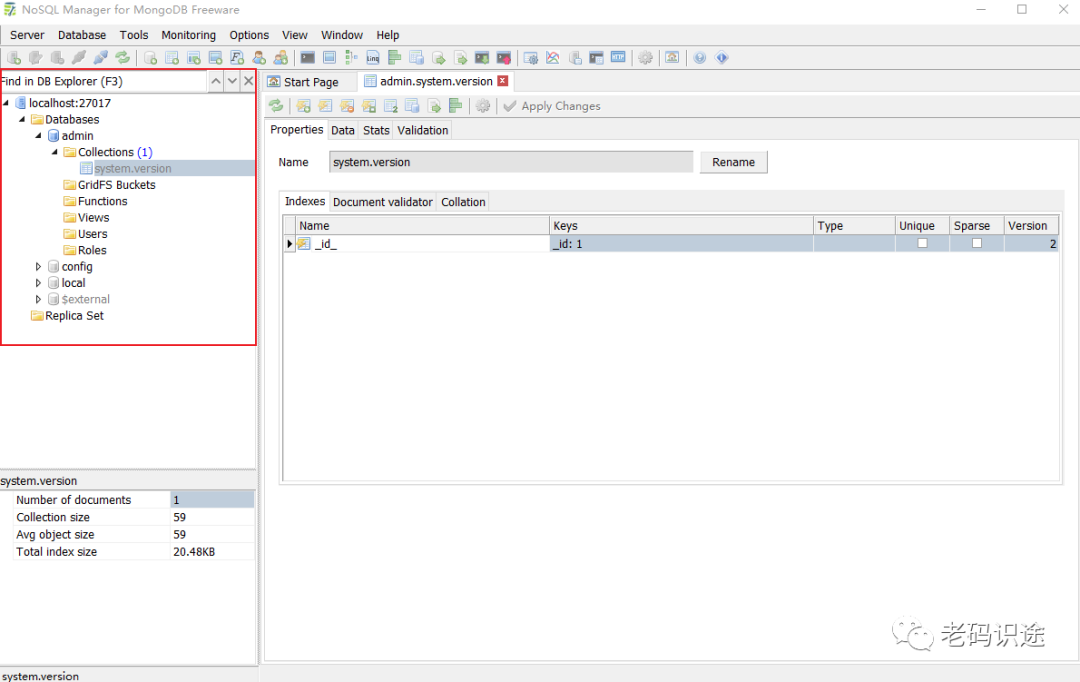The height and width of the screenshot is (682, 1080).
Task: Click the Create Database toolbar icon
Action: click(x=150, y=58)
